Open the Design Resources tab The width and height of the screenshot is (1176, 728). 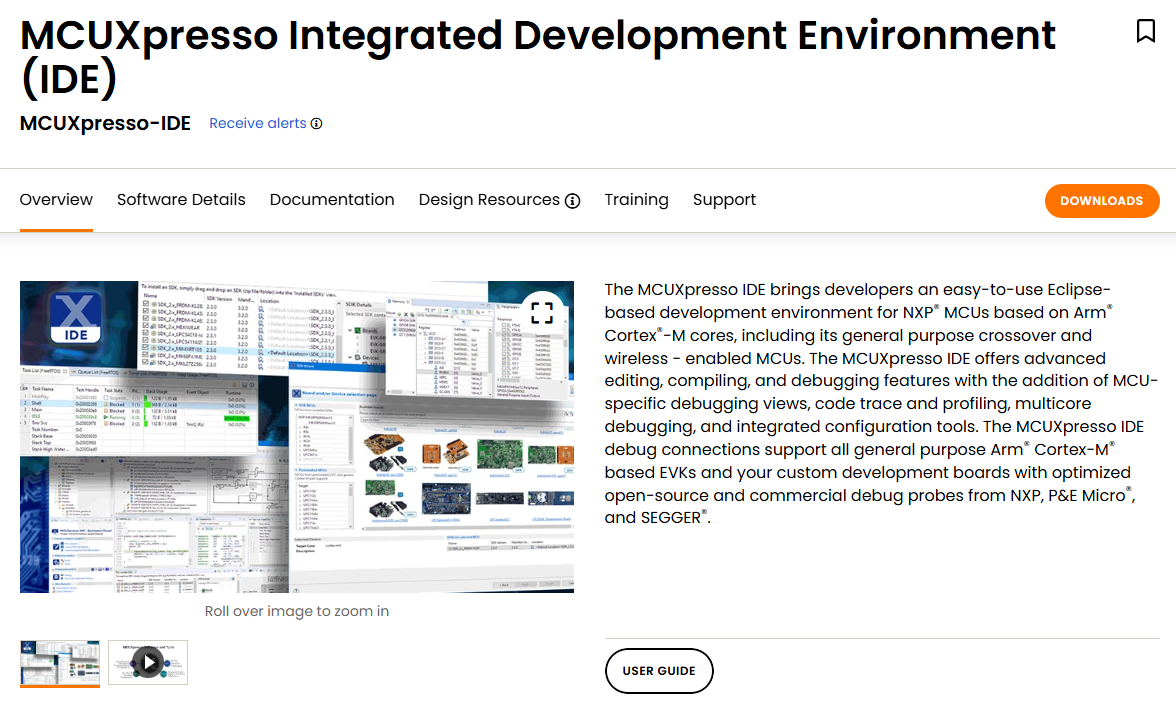pyautogui.click(x=489, y=199)
